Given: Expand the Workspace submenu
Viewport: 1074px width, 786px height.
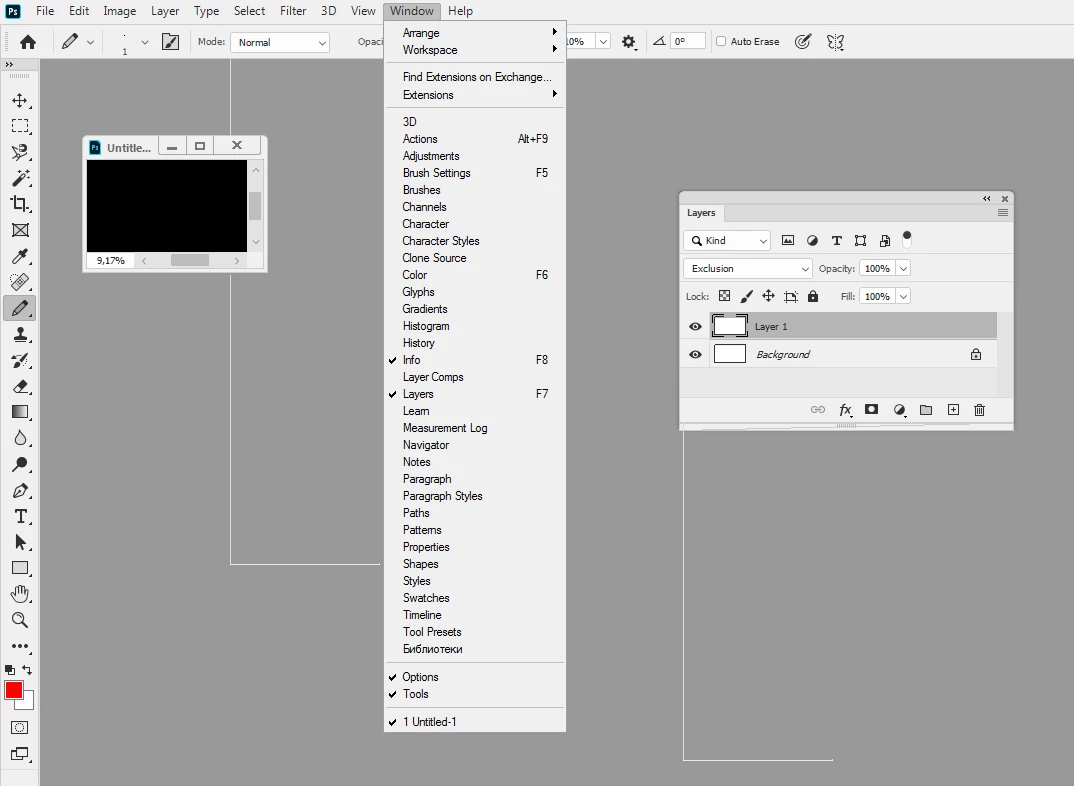Looking at the screenshot, I should coord(475,50).
